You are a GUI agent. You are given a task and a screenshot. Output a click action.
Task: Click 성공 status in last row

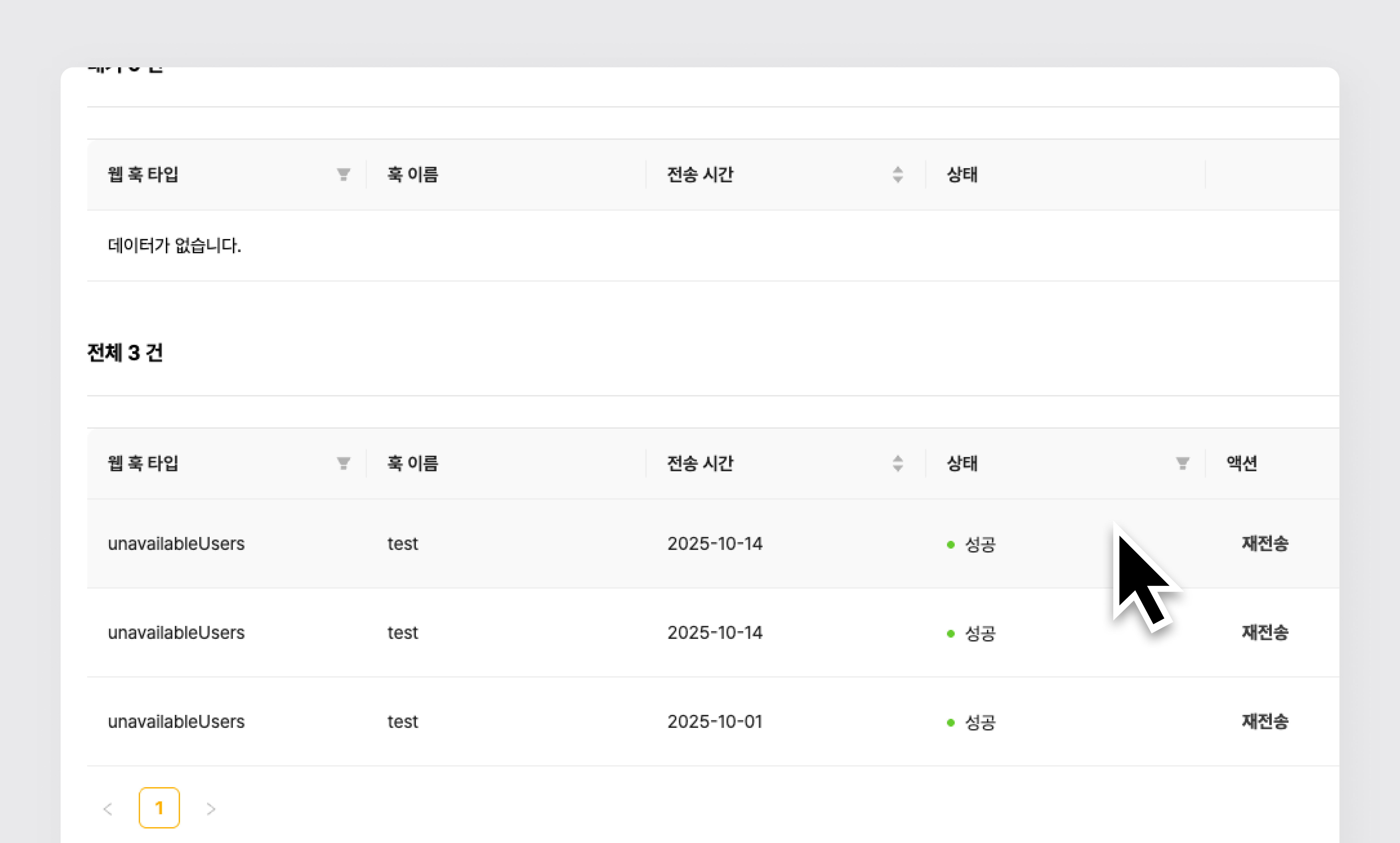(979, 723)
